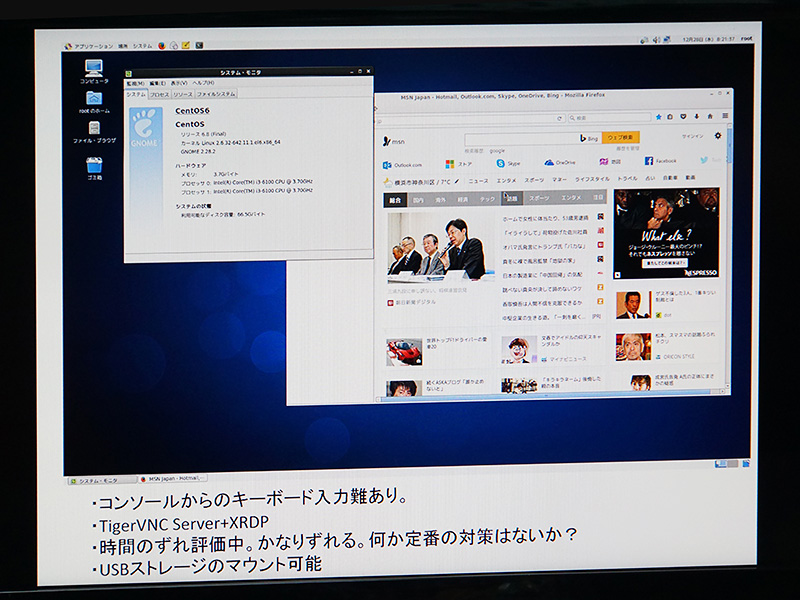Click the workspace switcher in bottom panel
Viewport: 800px width, 600px height.
click(x=727, y=464)
